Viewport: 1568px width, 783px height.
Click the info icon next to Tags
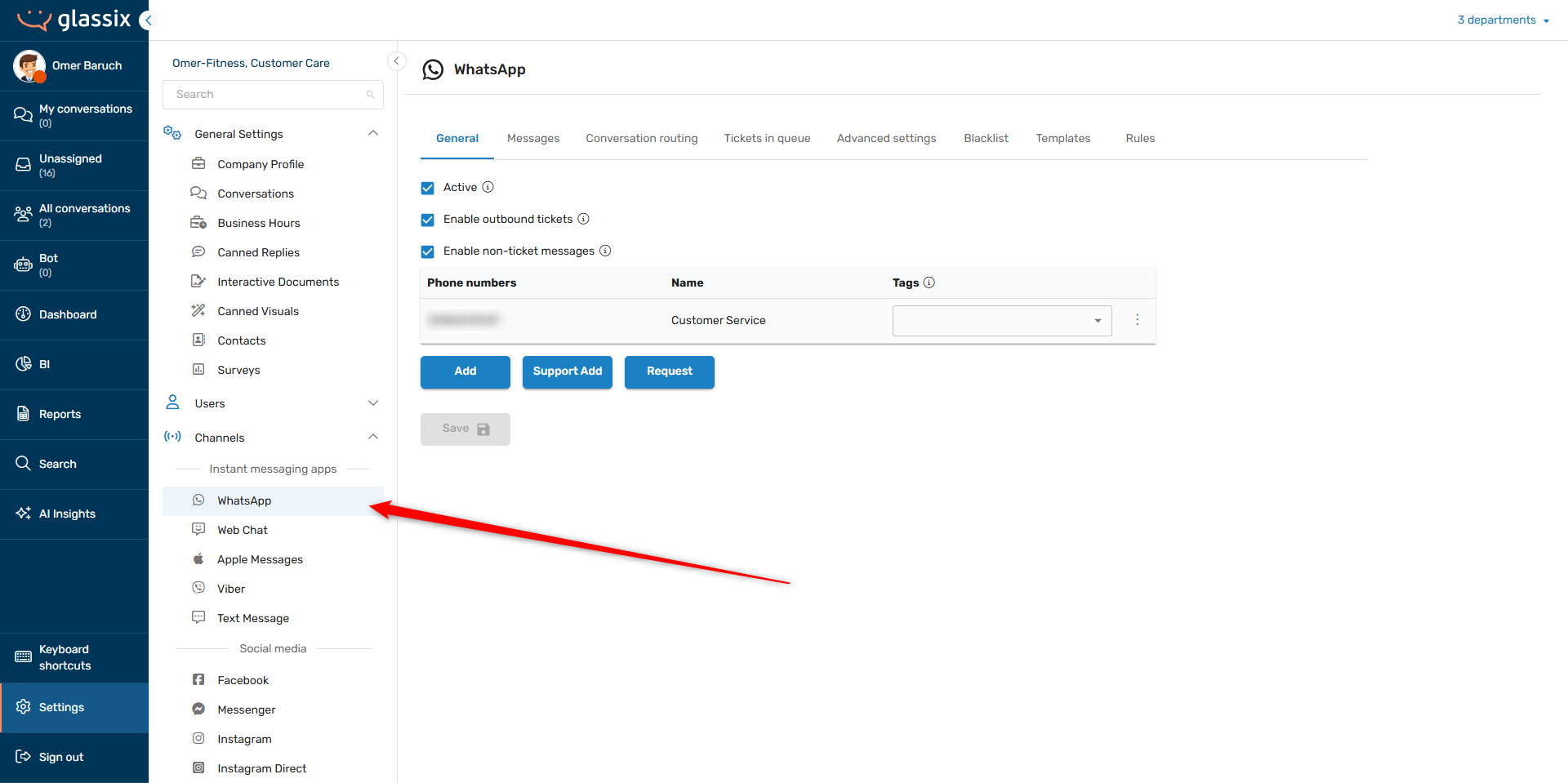[929, 283]
